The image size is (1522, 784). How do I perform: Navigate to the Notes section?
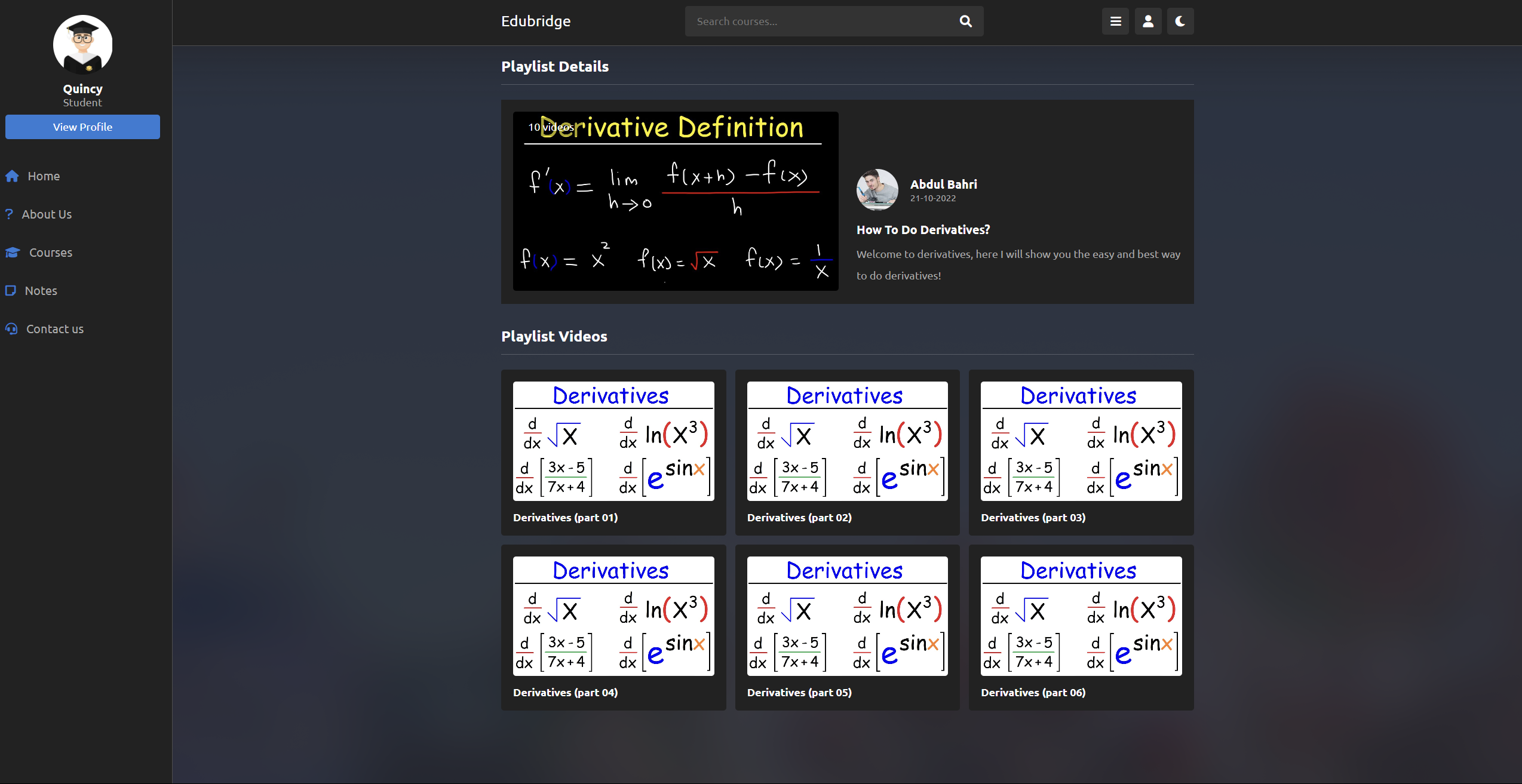pyautogui.click(x=42, y=290)
